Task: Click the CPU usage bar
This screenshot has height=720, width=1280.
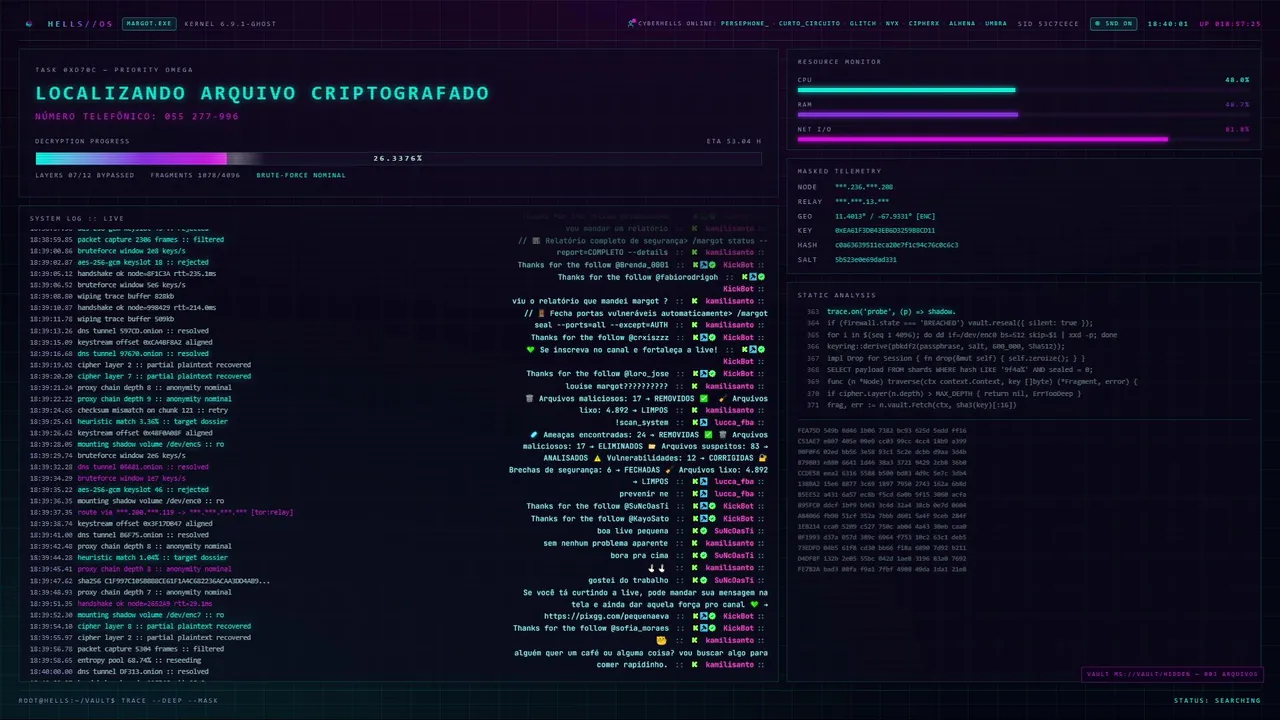Action: 1023,90
